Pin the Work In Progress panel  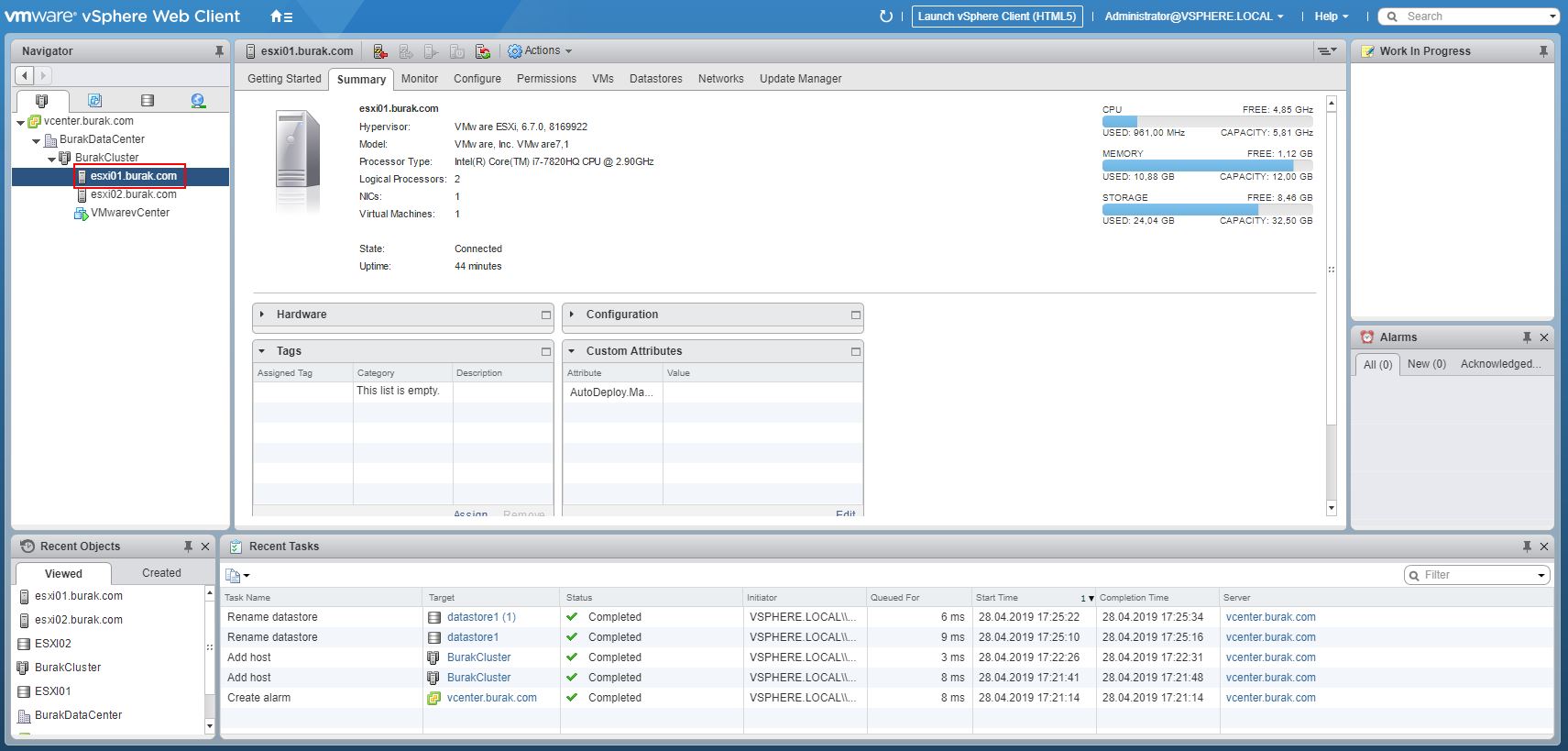point(1543,51)
